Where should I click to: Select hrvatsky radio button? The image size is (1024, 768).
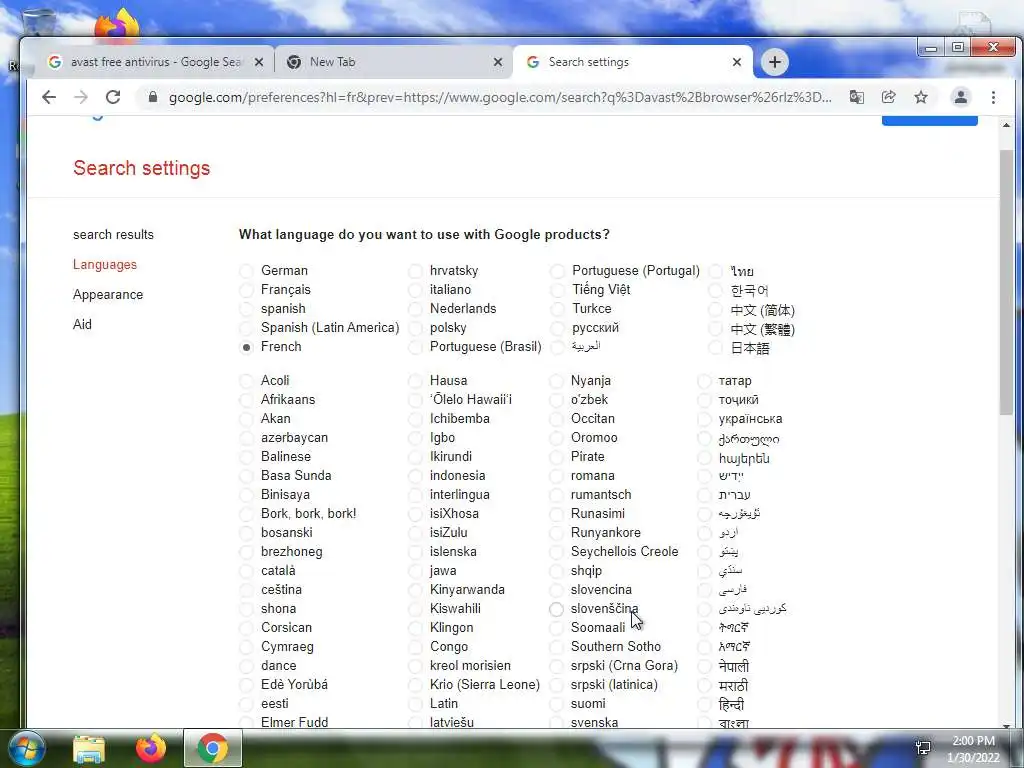415,271
